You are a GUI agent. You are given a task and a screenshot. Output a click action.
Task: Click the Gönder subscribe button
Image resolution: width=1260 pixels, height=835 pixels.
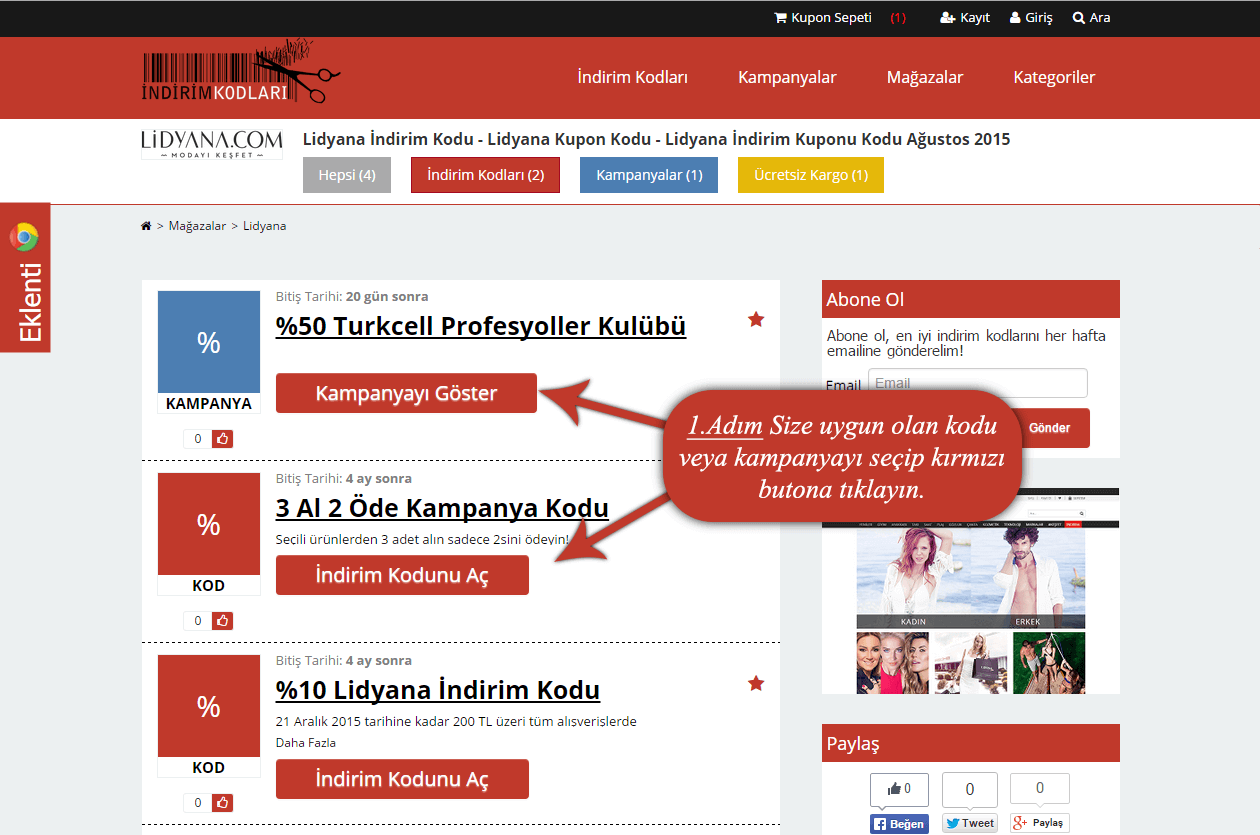[1050, 428]
